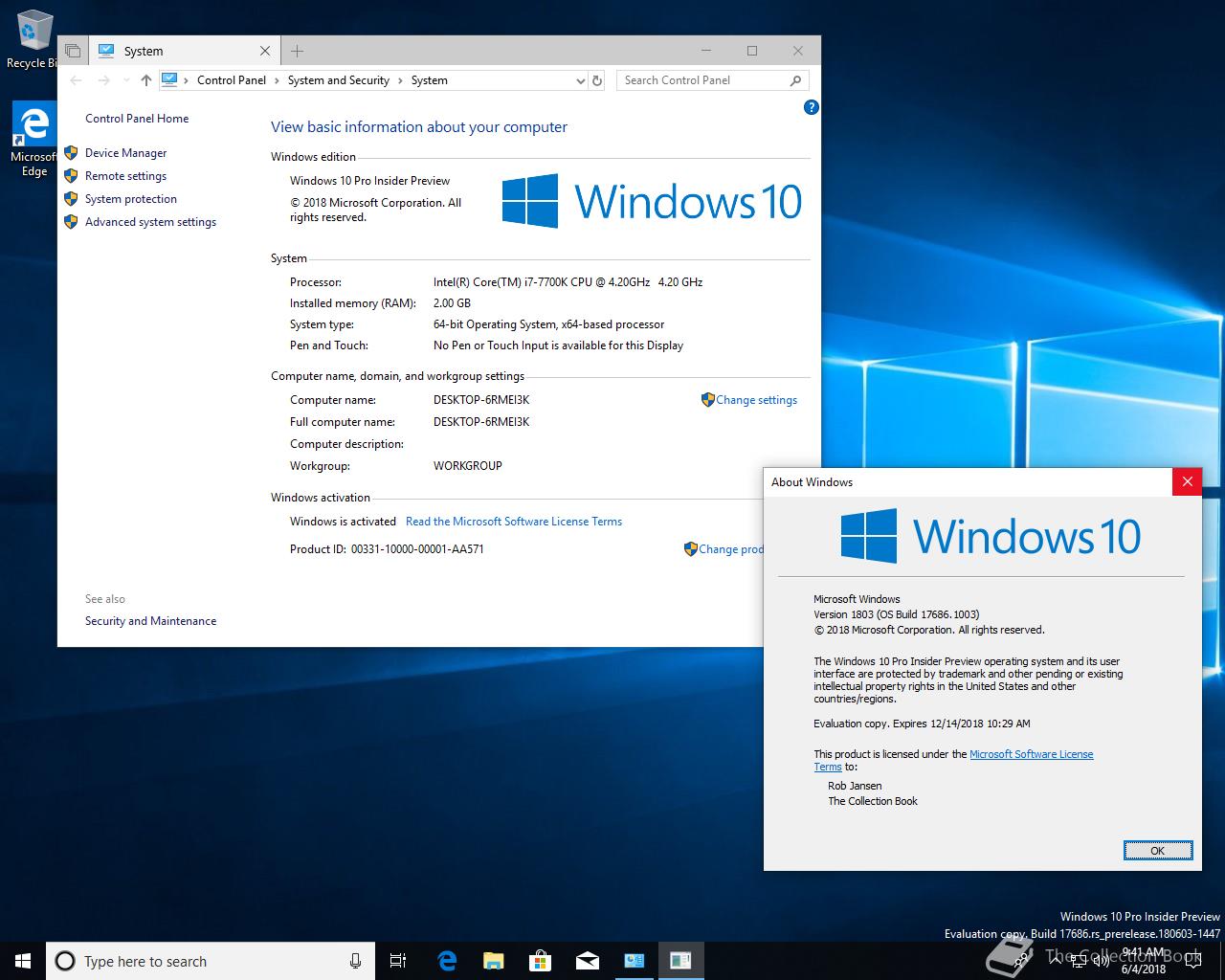Click the Sets tab overview icon
Viewport: 1225px width, 980px height.
pos(73,51)
